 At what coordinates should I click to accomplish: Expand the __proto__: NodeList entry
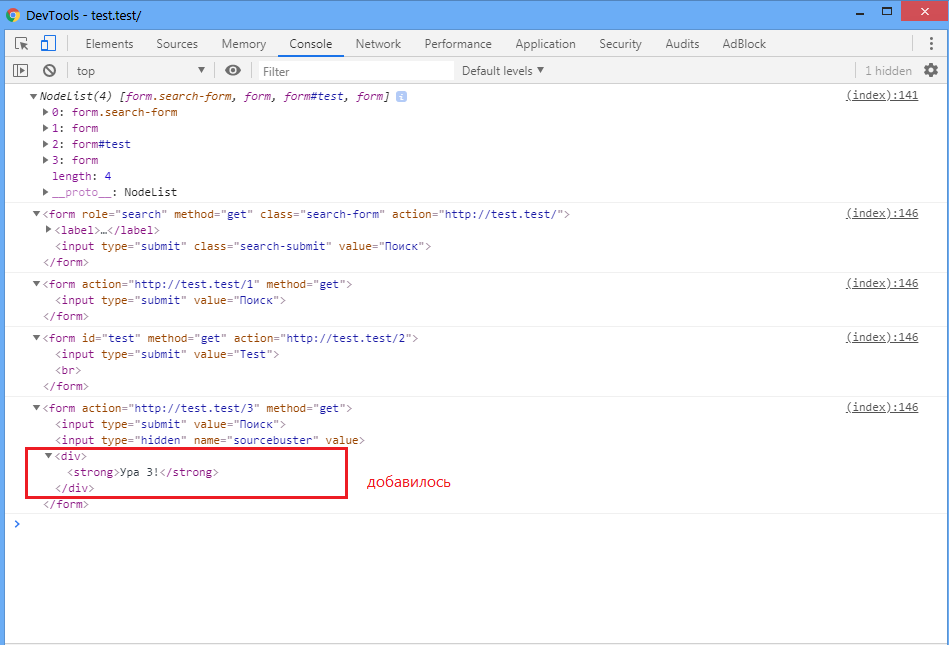click(45, 192)
